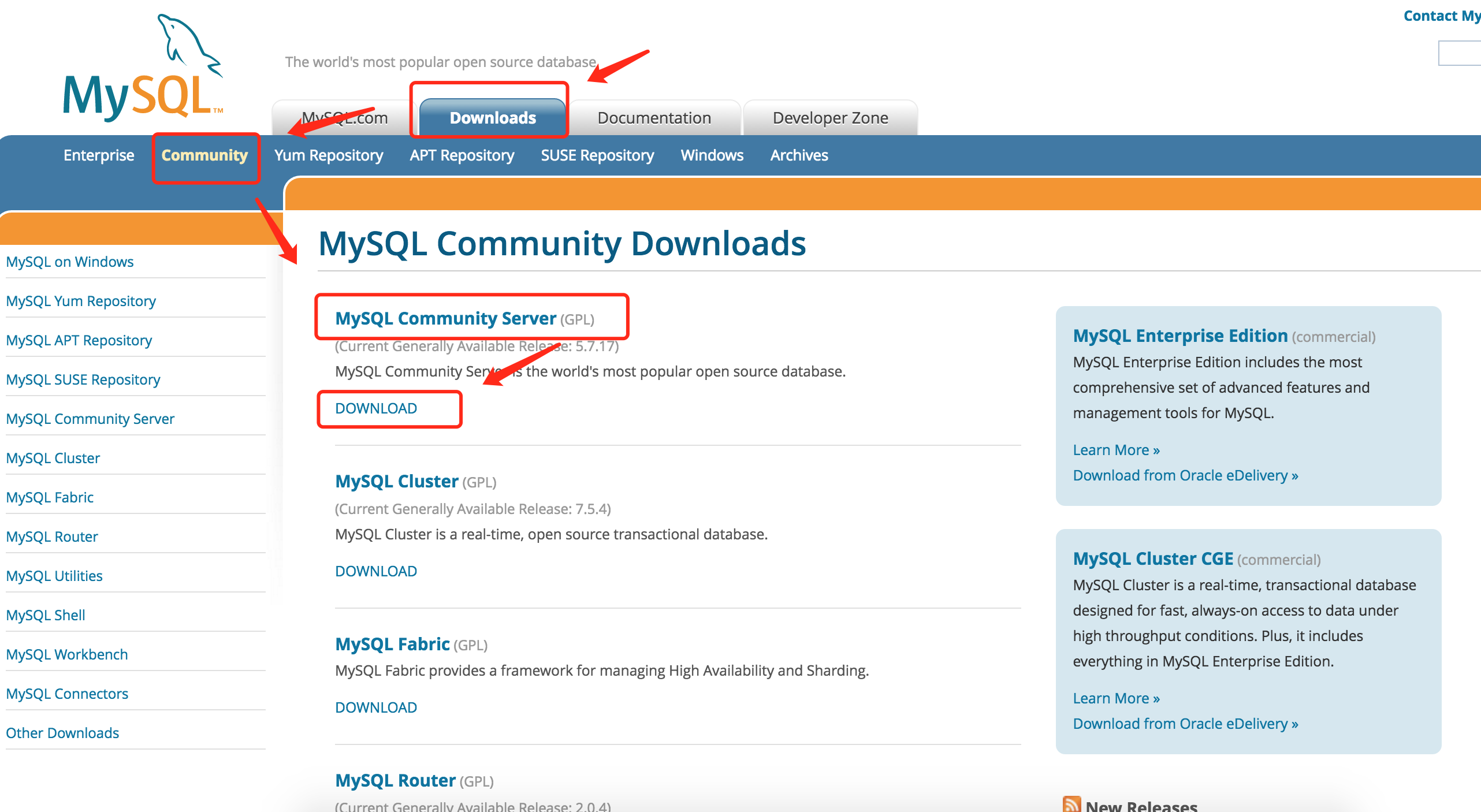
Task: Open MySQL Cluster sidebar link
Action: coord(53,458)
